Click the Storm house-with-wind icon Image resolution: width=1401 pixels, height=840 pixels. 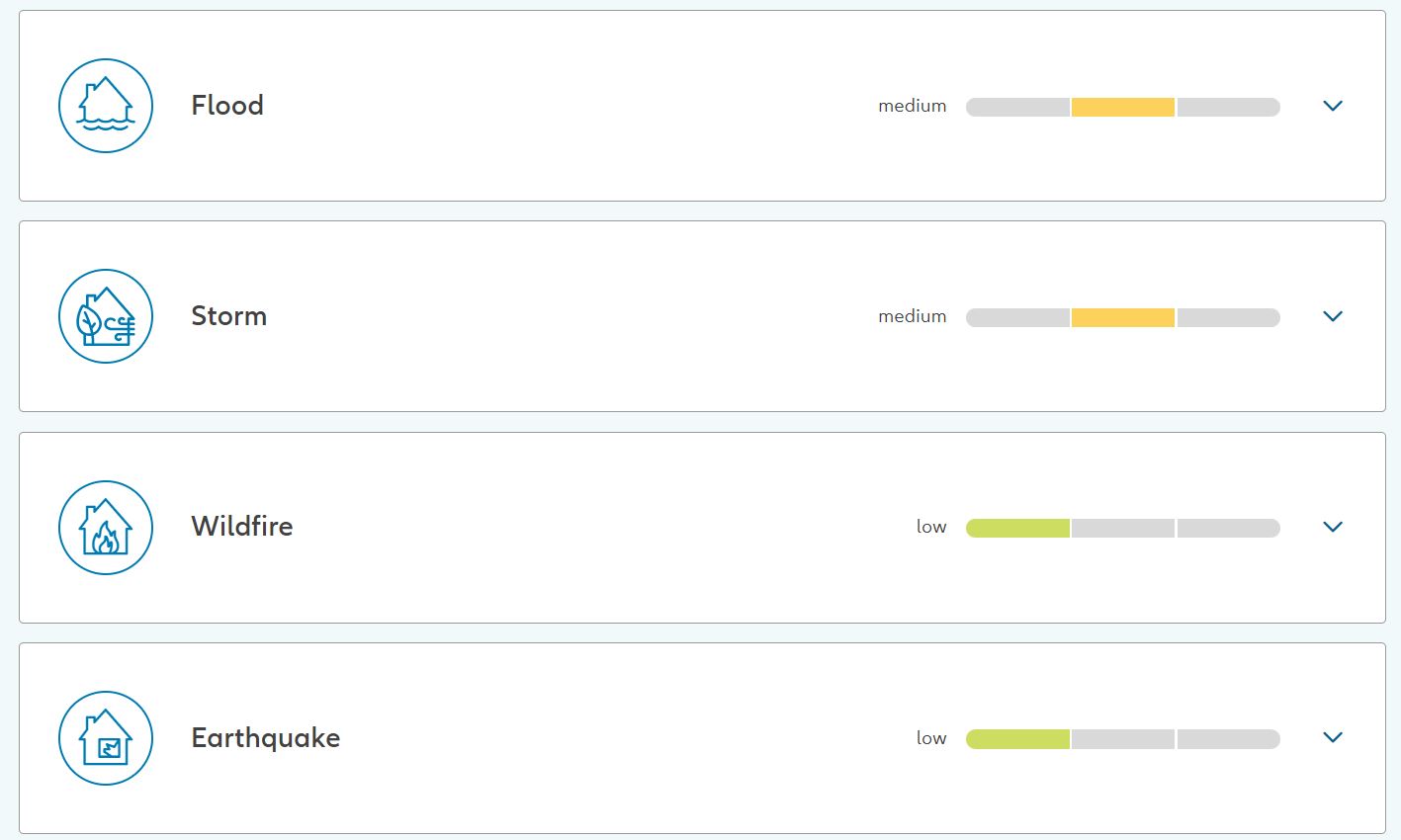pos(106,316)
